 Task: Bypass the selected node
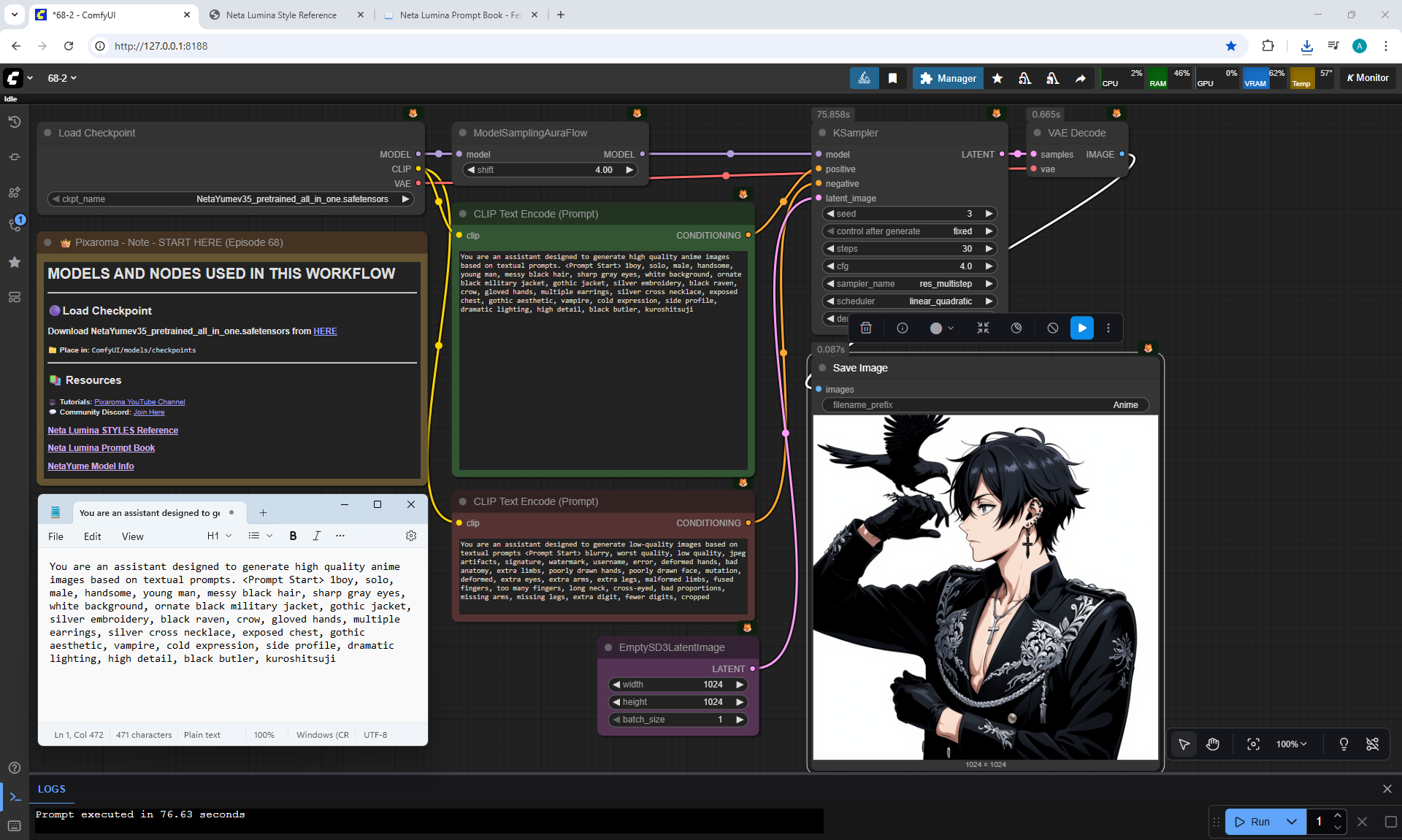[x=1052, y=328]
